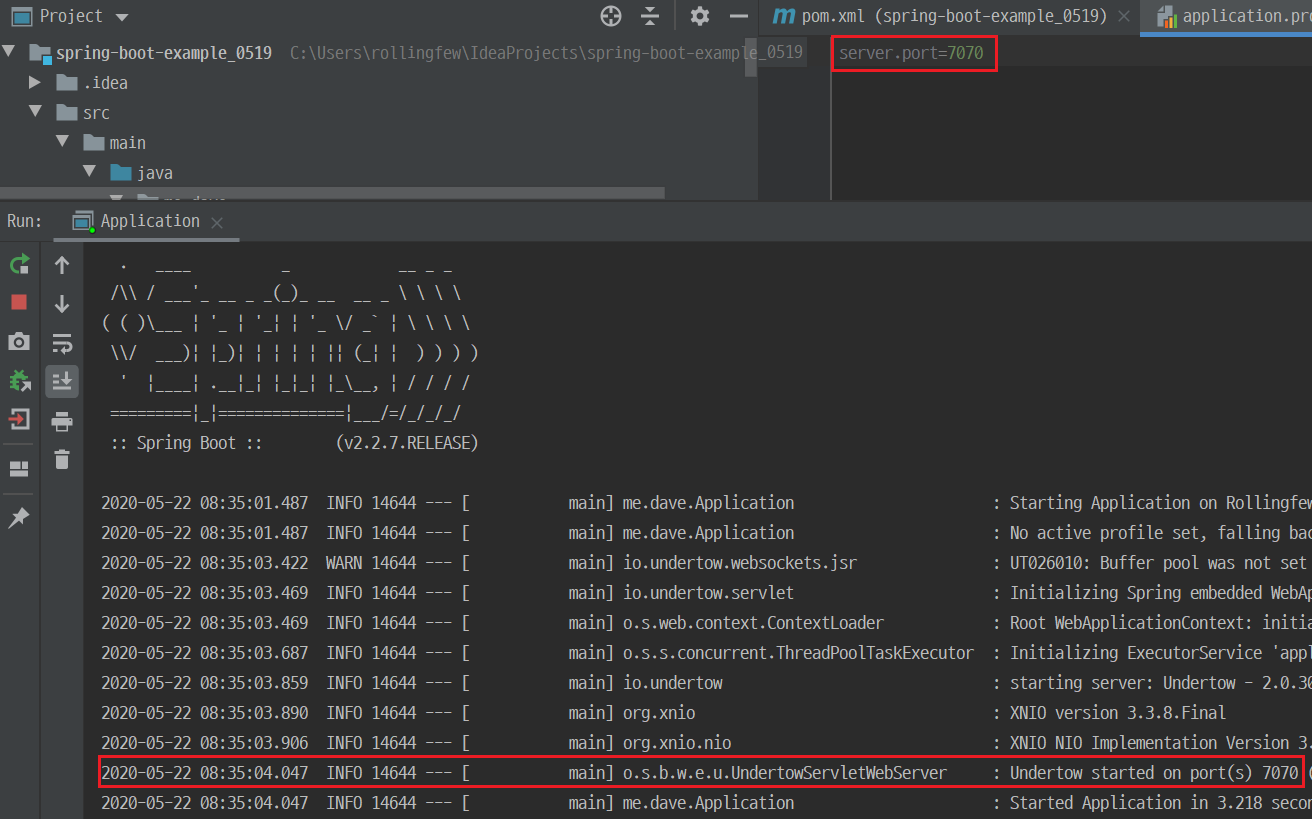The height and width of the screenshot is (819, 1312).
Task: Click the Up arrow in console toolbar
Action: (62, 265)
